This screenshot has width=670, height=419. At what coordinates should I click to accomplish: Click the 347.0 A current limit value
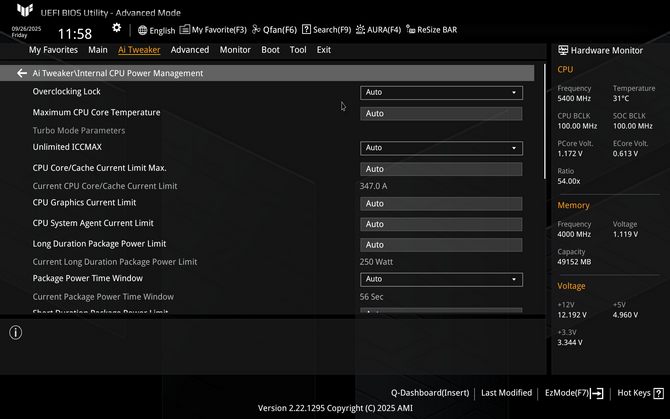[x=373, y=186]
